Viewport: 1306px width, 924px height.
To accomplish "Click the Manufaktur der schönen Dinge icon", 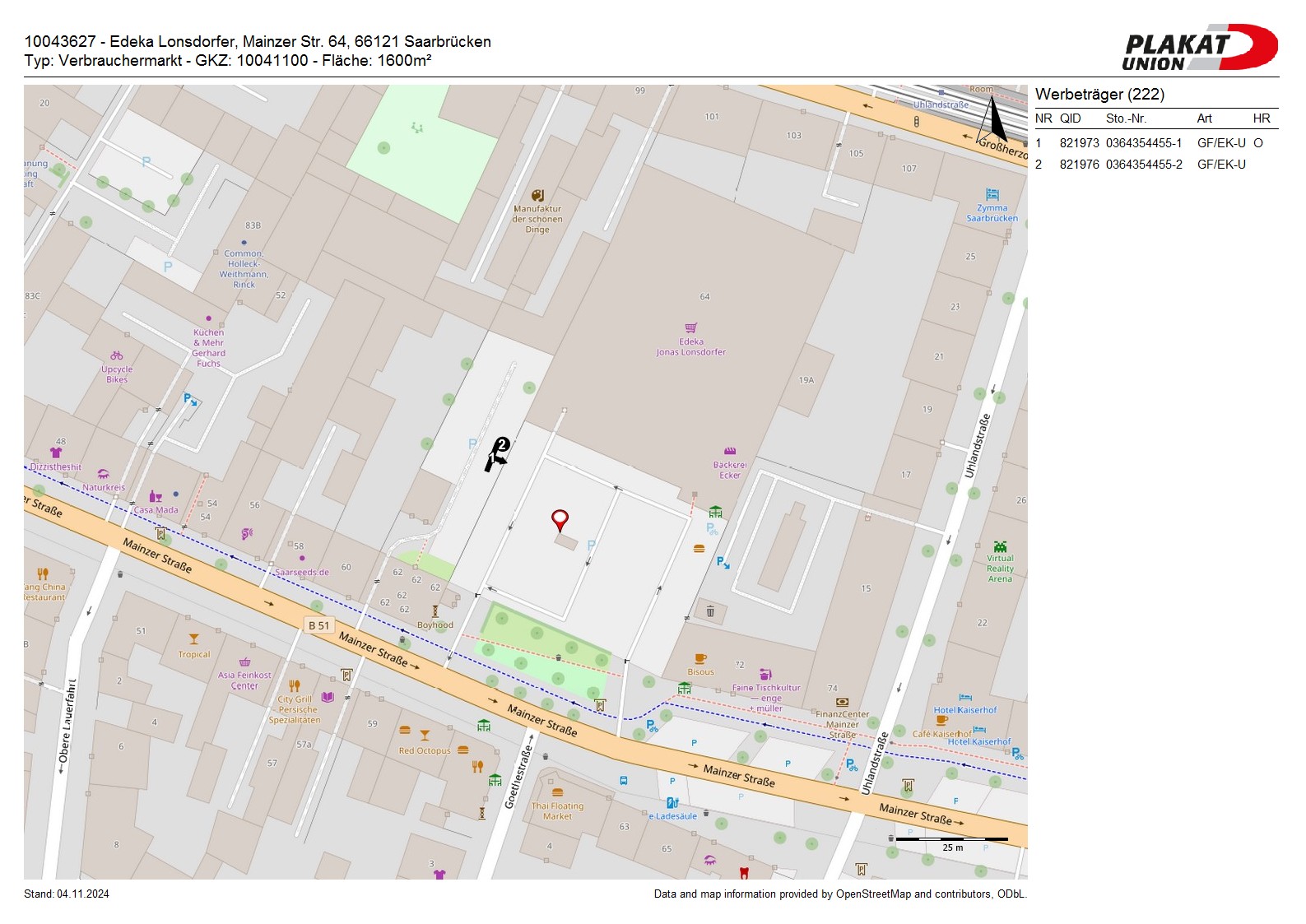I will click(537, 196).
